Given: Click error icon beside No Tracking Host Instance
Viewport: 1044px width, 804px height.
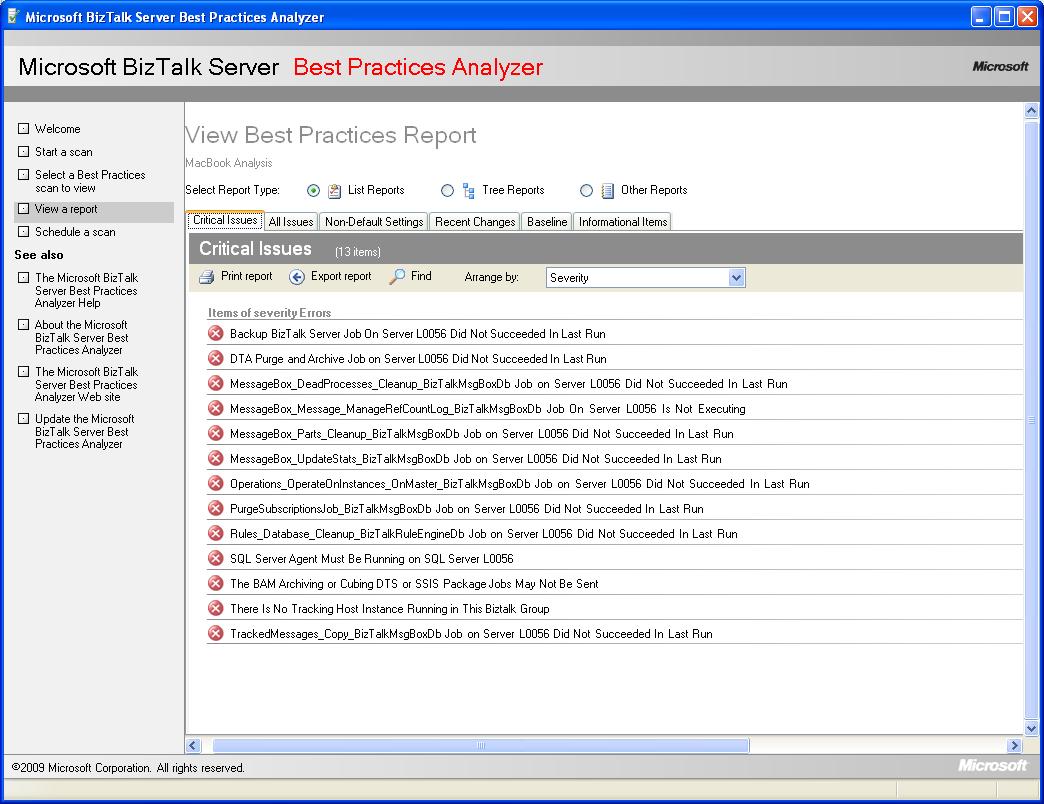Looking at the screenshot, I should click(x=216, y=608).
